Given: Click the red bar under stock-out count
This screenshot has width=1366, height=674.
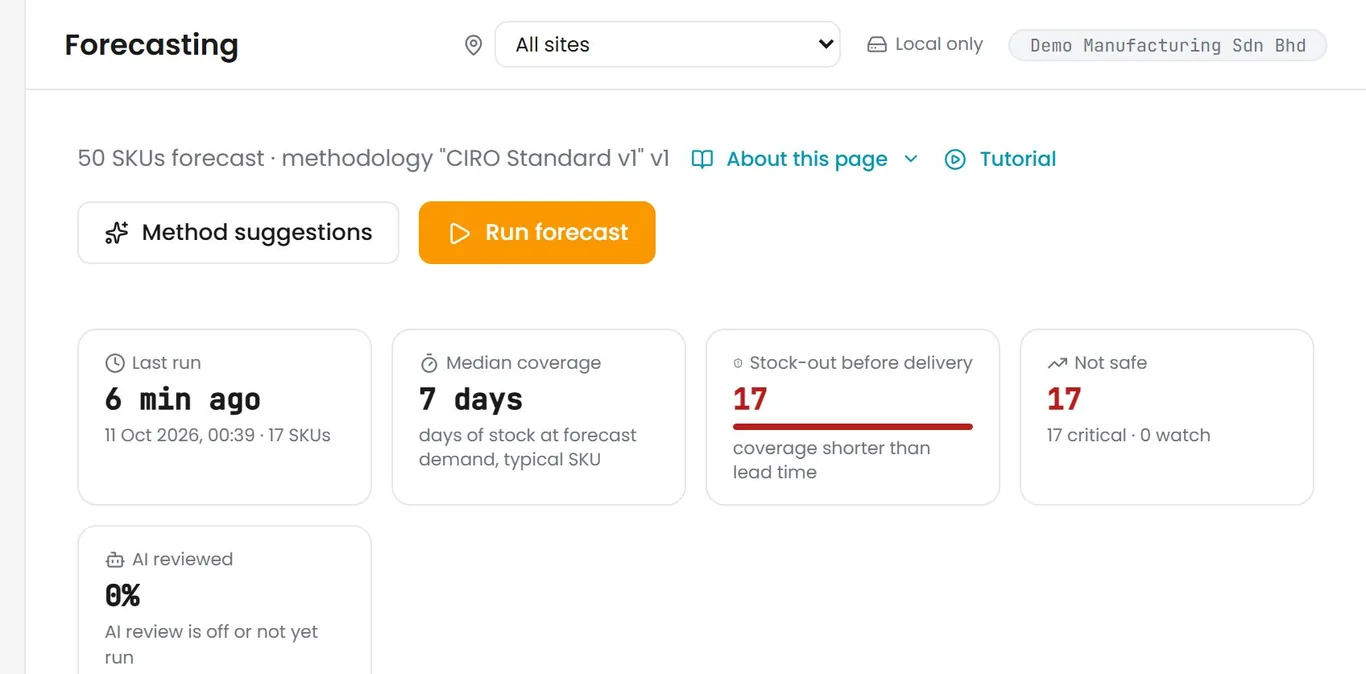Looking at the screenshot, I should (853, 427).
